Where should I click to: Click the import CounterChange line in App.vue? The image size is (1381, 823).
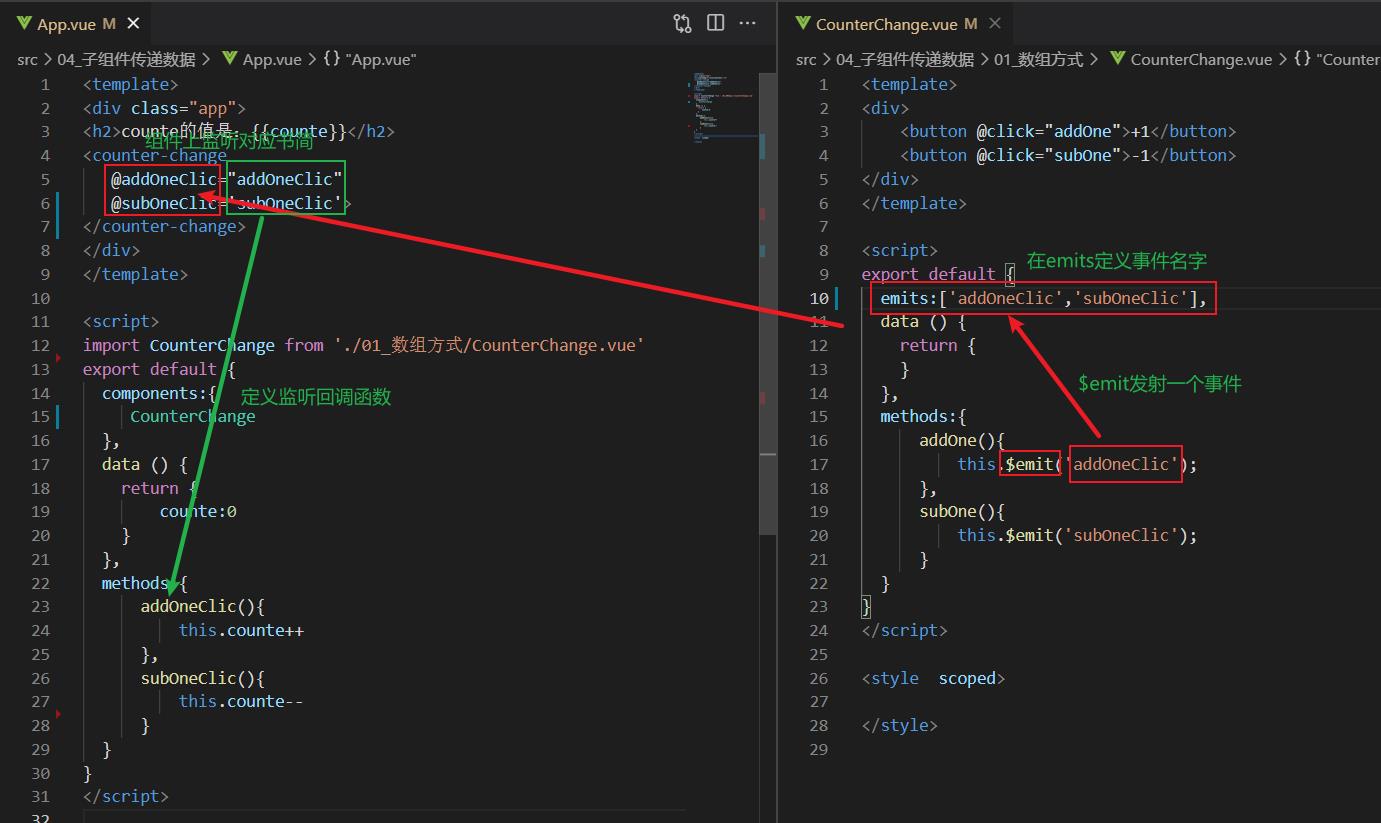364,345
